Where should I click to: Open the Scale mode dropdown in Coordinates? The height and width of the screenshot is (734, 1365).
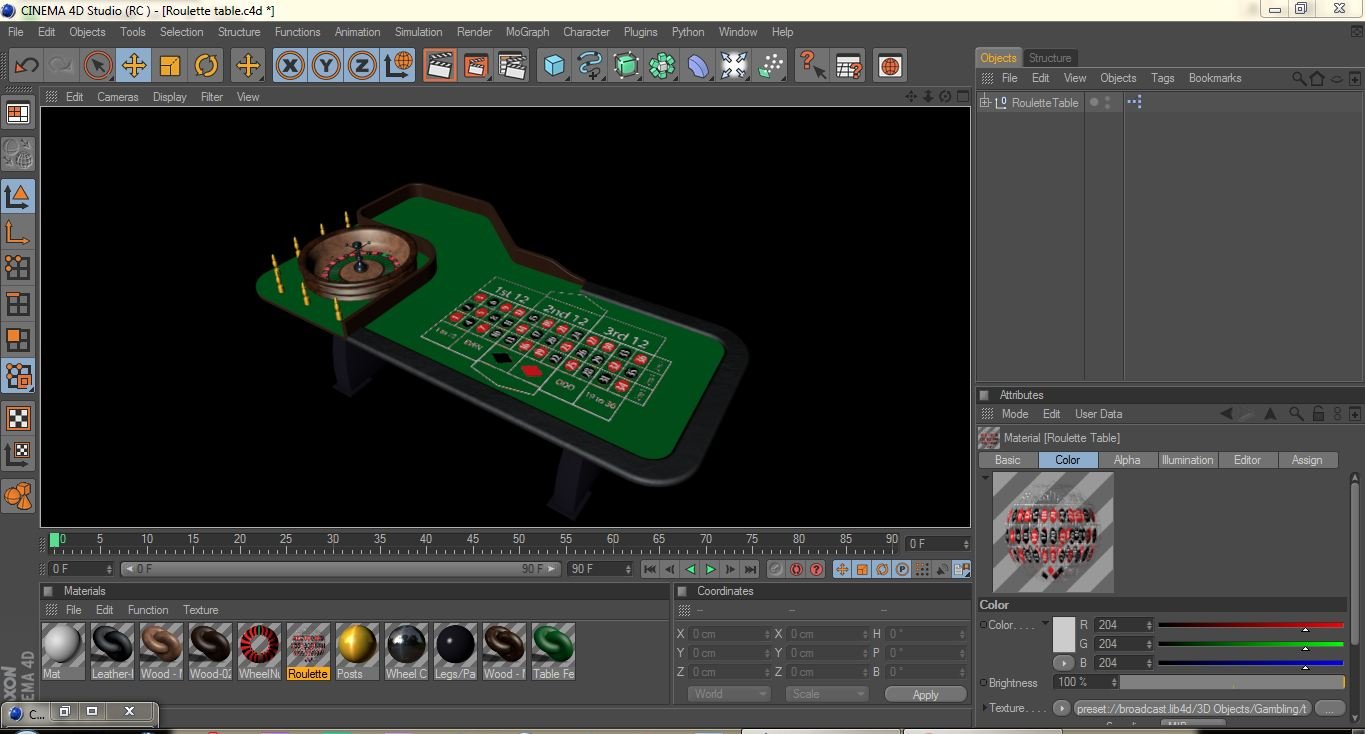pos(826,693)
